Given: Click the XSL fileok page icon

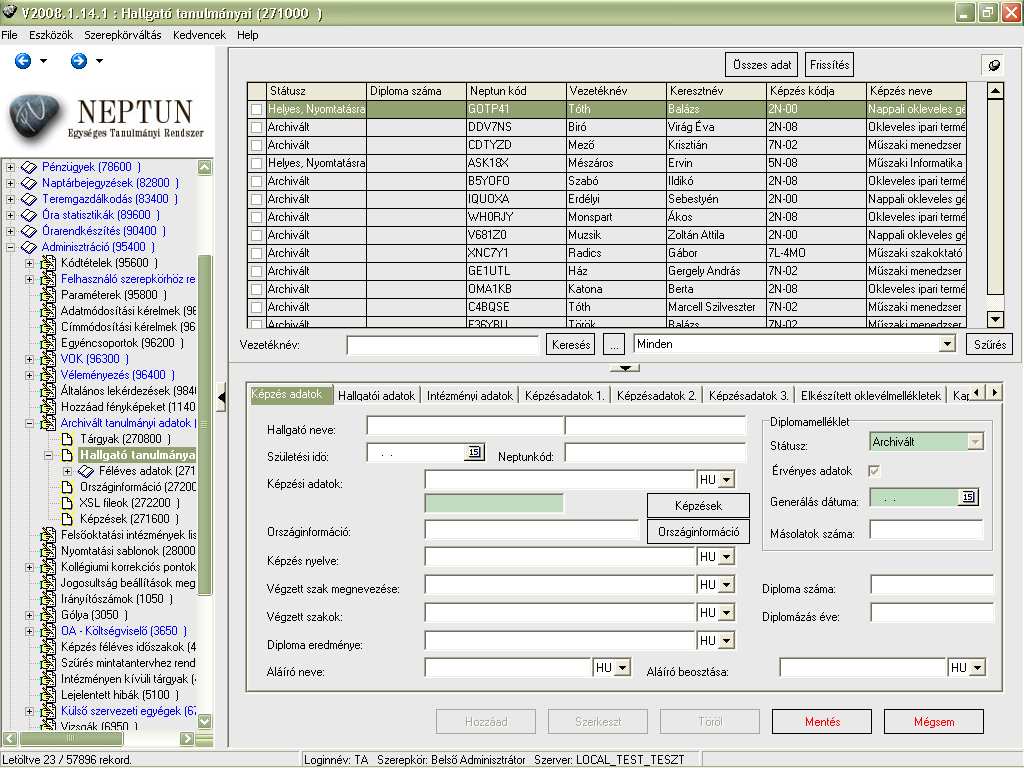Looking at the screenshot, I should [67, 503].
